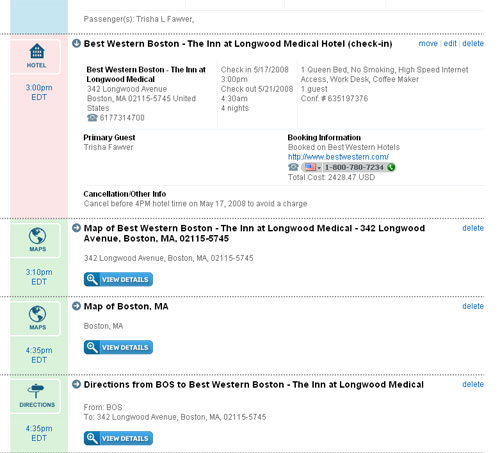This screenshot has width=500, height=453.
Task: Click the 4 nights text
Action: pyautogui.click(x=235, y=108)
